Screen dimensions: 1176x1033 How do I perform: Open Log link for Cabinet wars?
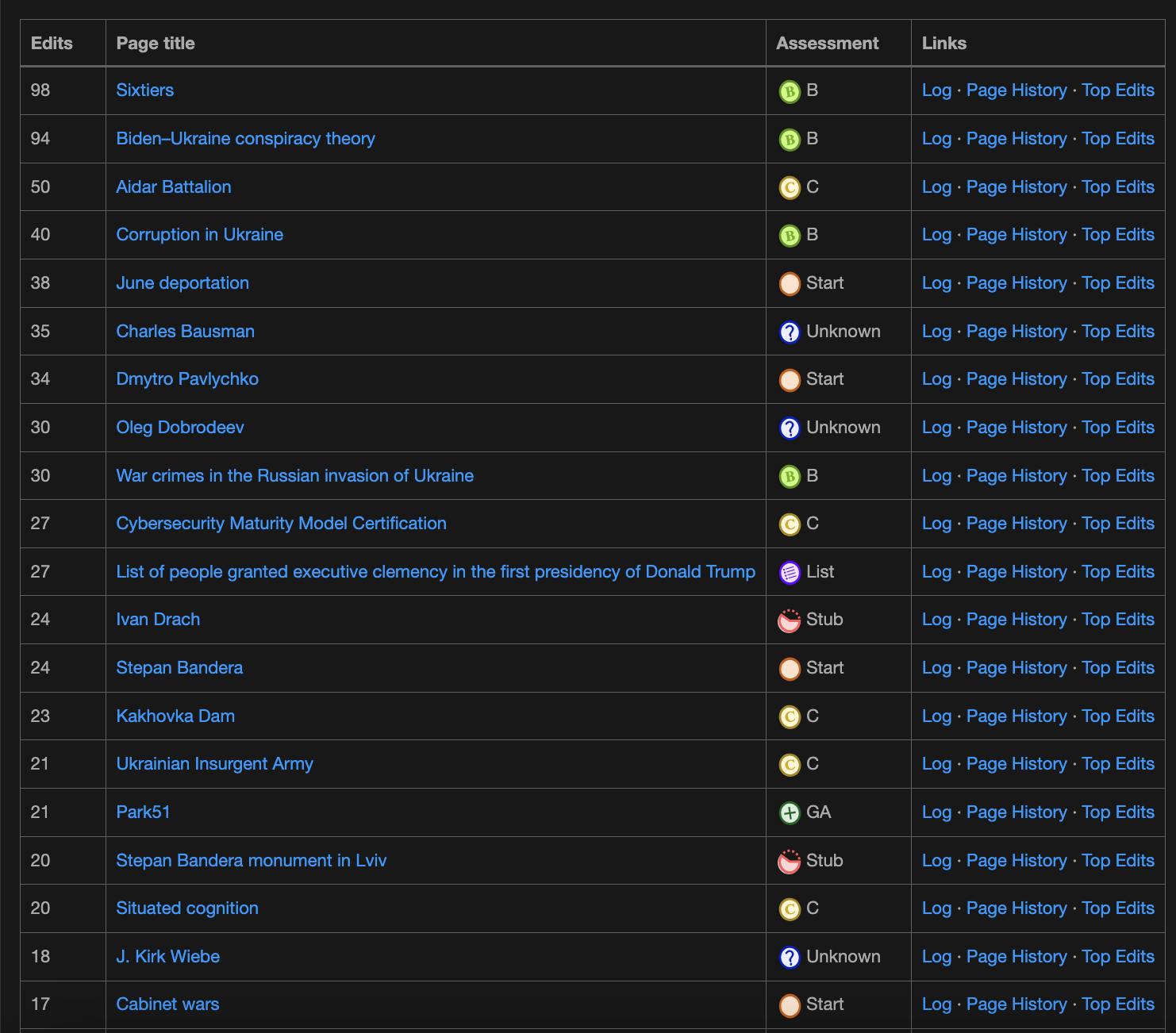click(936, 1004)
